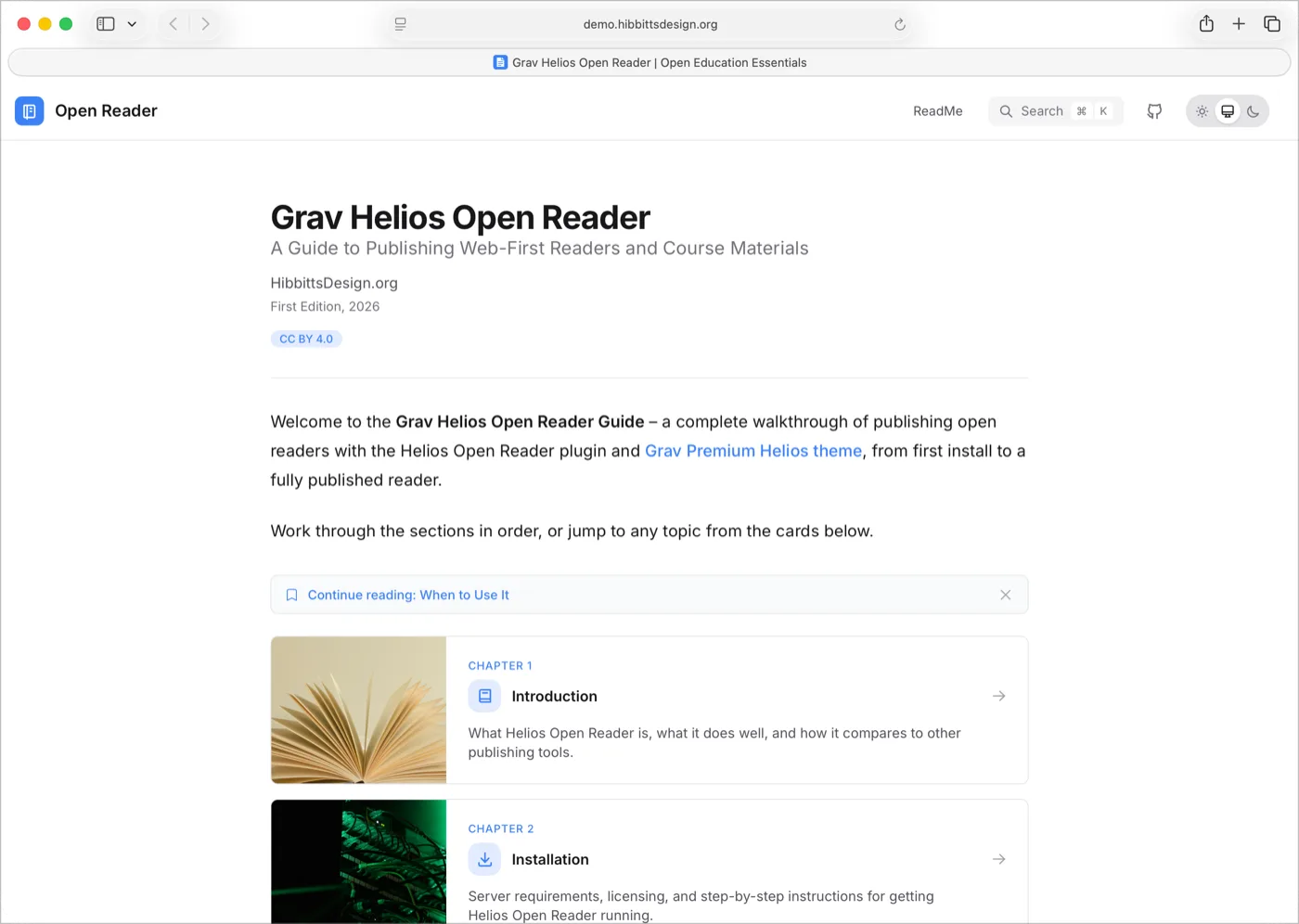
Task: Go forward in browser history
Action: (x=205, y=24)
